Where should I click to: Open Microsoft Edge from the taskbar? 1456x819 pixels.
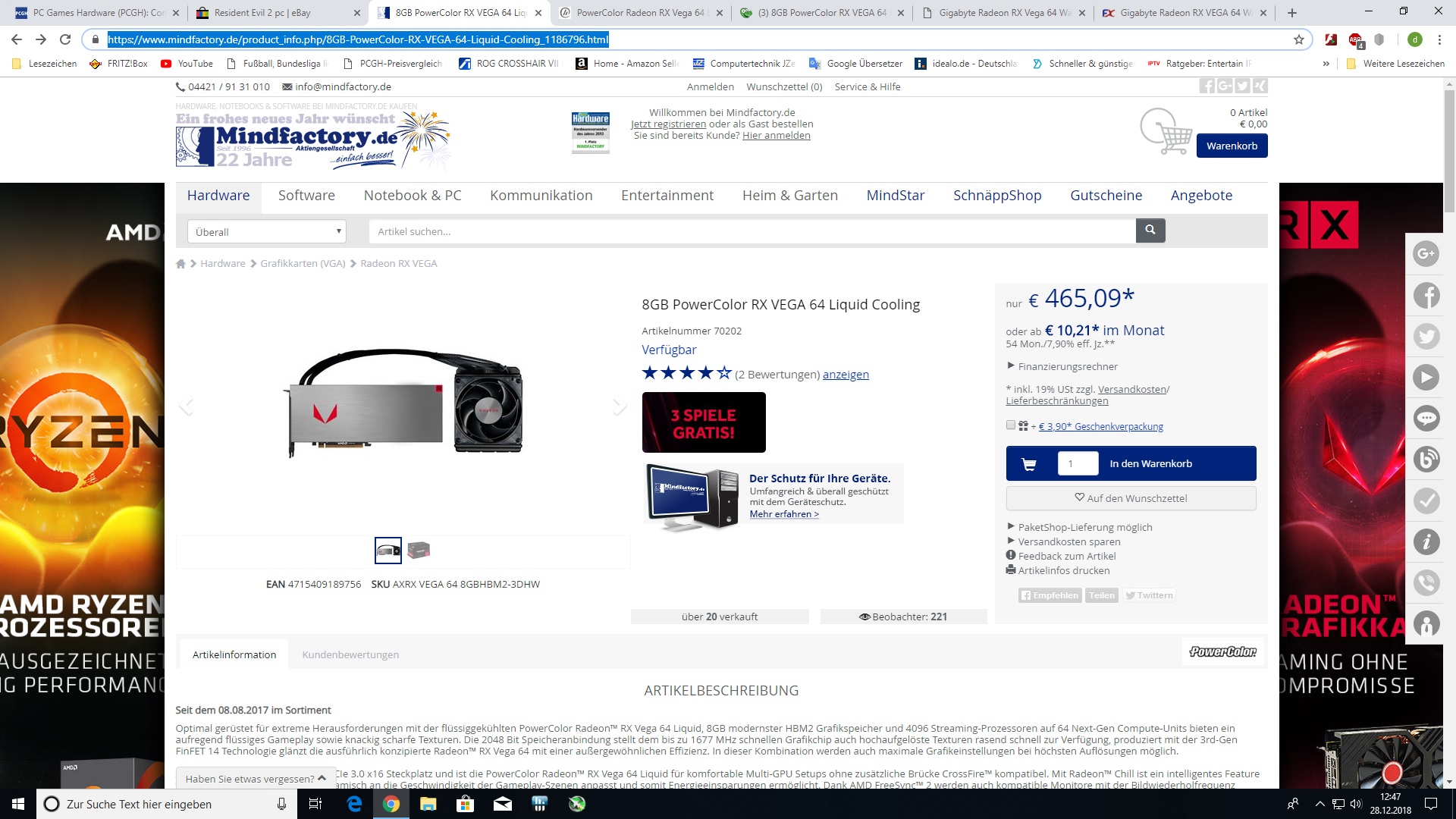click(x=354, y=804)
